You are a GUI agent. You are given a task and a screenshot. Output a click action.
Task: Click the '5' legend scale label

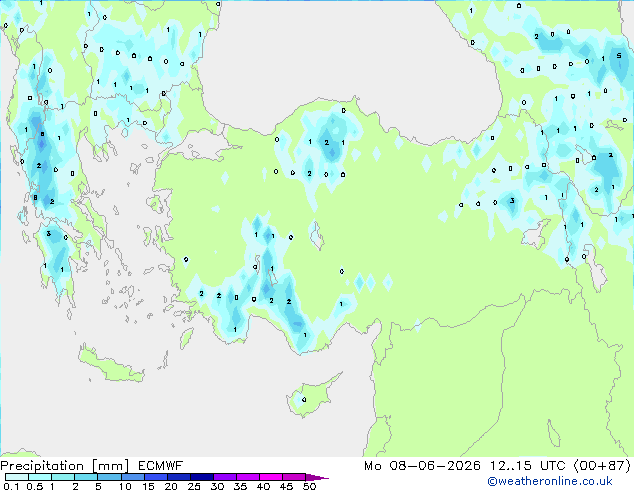[x=98, y=486]
